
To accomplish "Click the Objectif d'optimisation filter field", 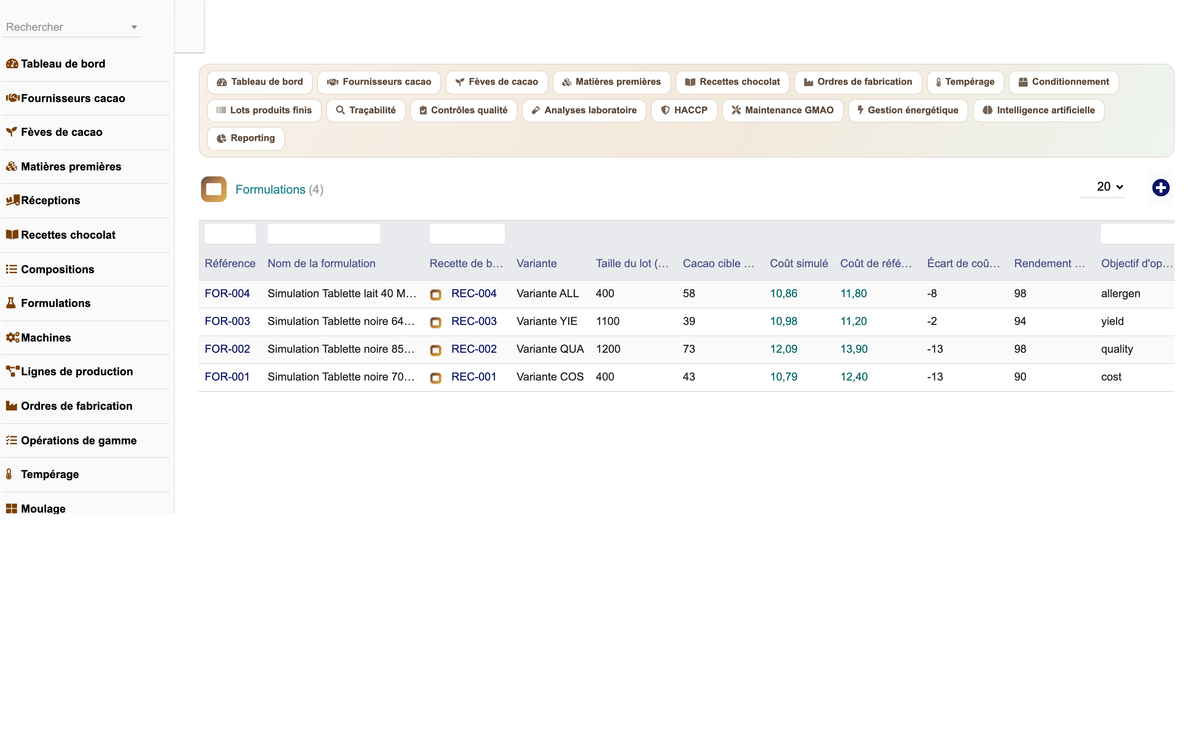I will 1137,234.
